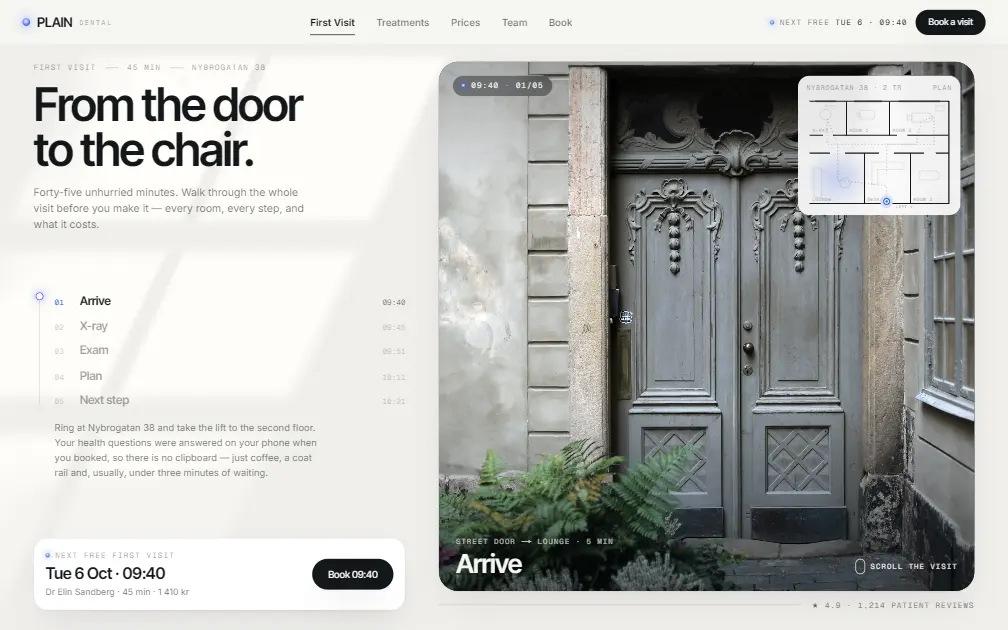Viewport: 1008px width, 630px height.
Task: Click the 09:40 time next to Arrive
Action: pyautogui.click(x=393, y=302)
